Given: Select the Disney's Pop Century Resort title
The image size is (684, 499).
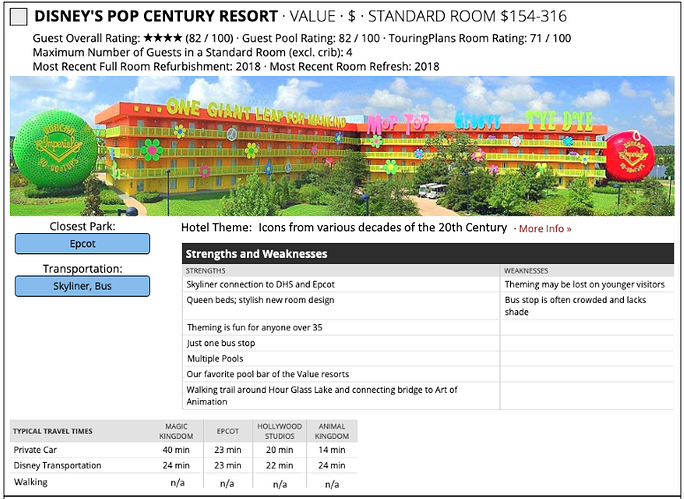Looking at the screenshot, I should 156,16.
